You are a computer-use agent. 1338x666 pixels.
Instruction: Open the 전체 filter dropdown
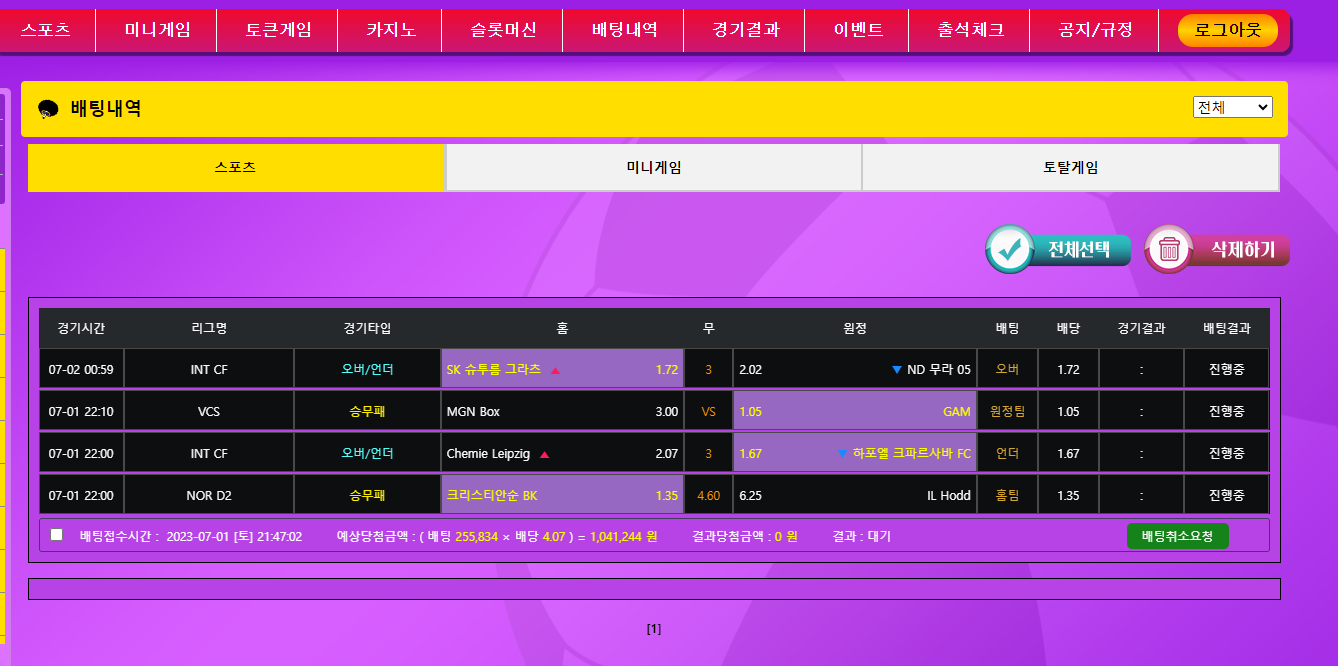(1232, 107)
